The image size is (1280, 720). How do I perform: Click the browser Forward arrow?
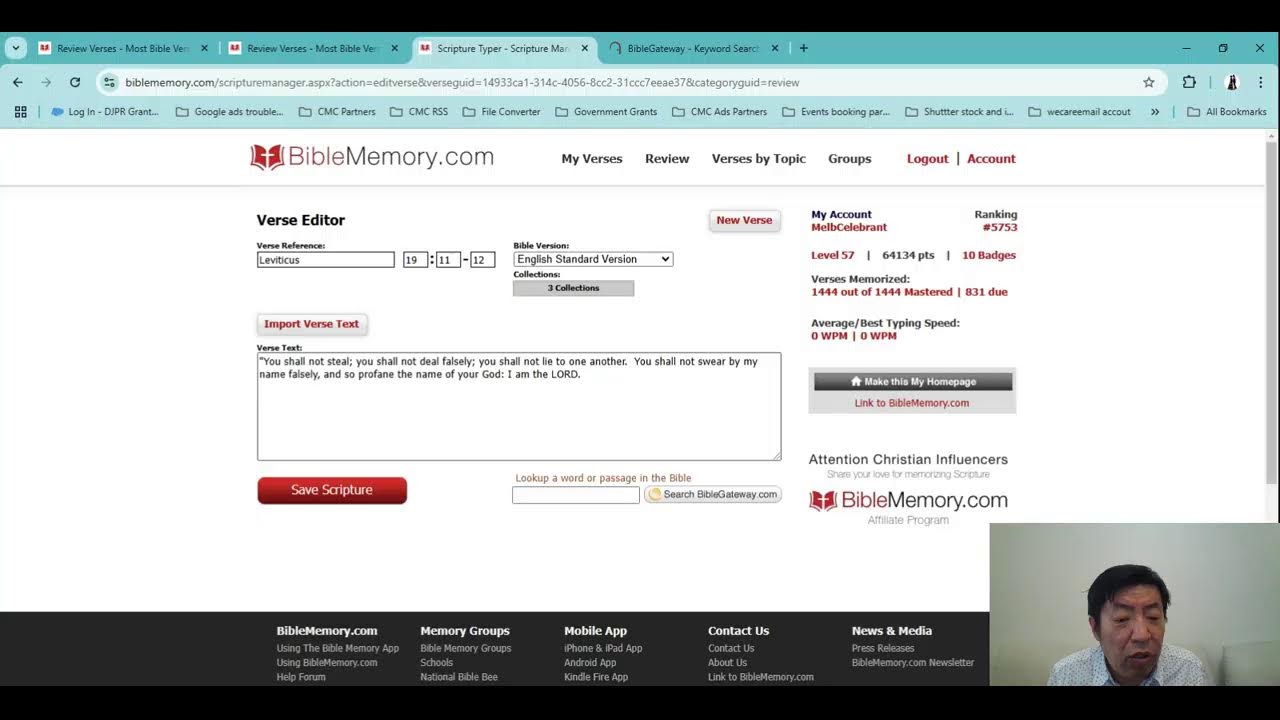[46, 82]
